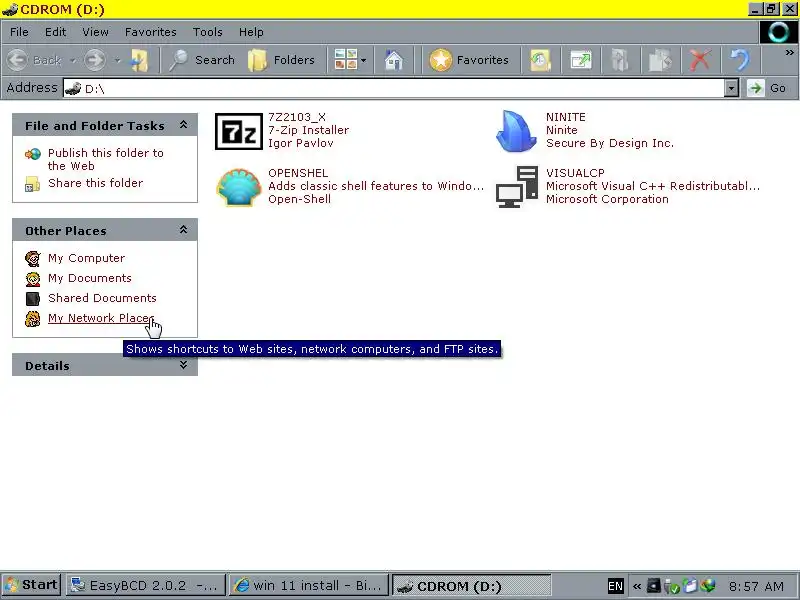This screenshot has height=600, width=800.
Task: Click Share this folder link
Action: [x=95, y=183]
